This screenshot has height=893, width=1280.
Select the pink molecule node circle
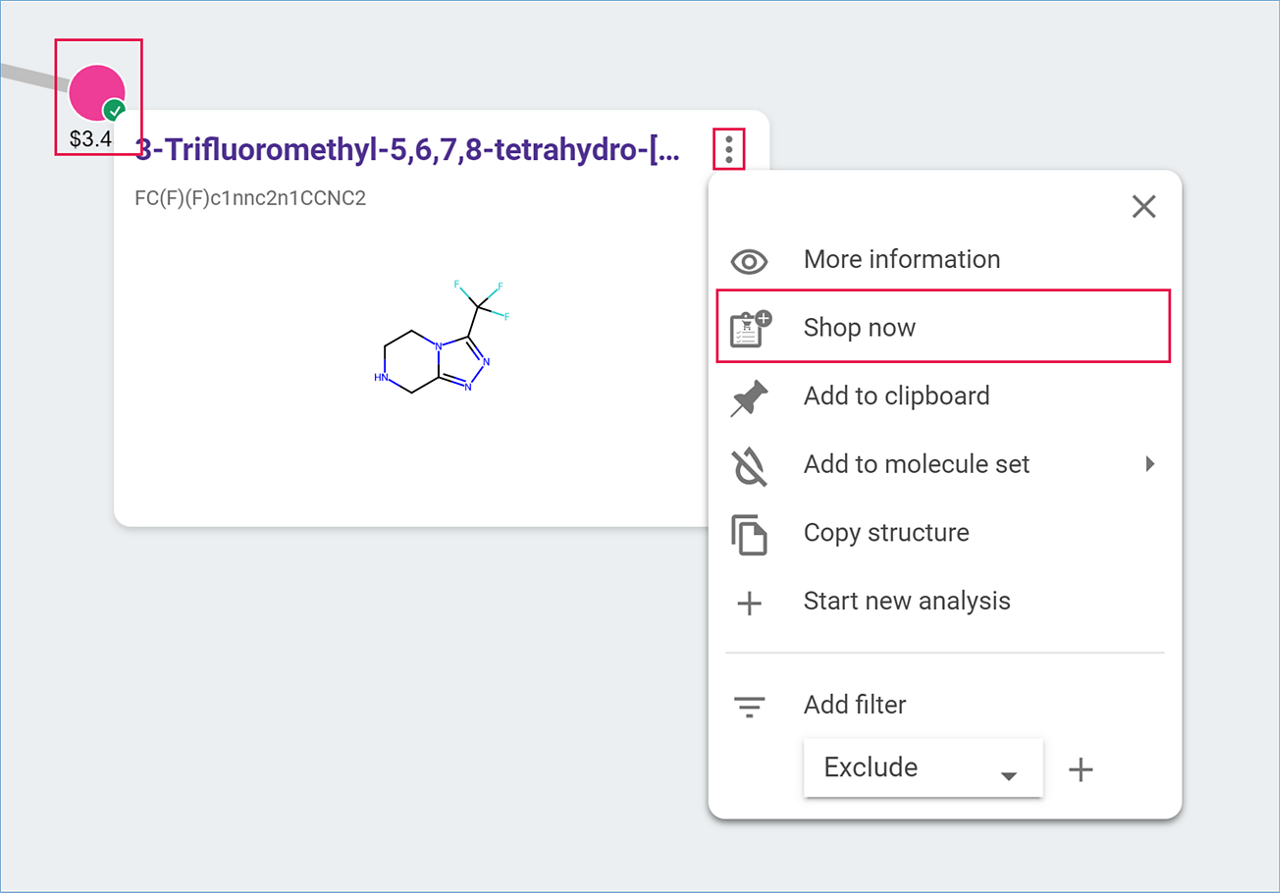(96, 92)
